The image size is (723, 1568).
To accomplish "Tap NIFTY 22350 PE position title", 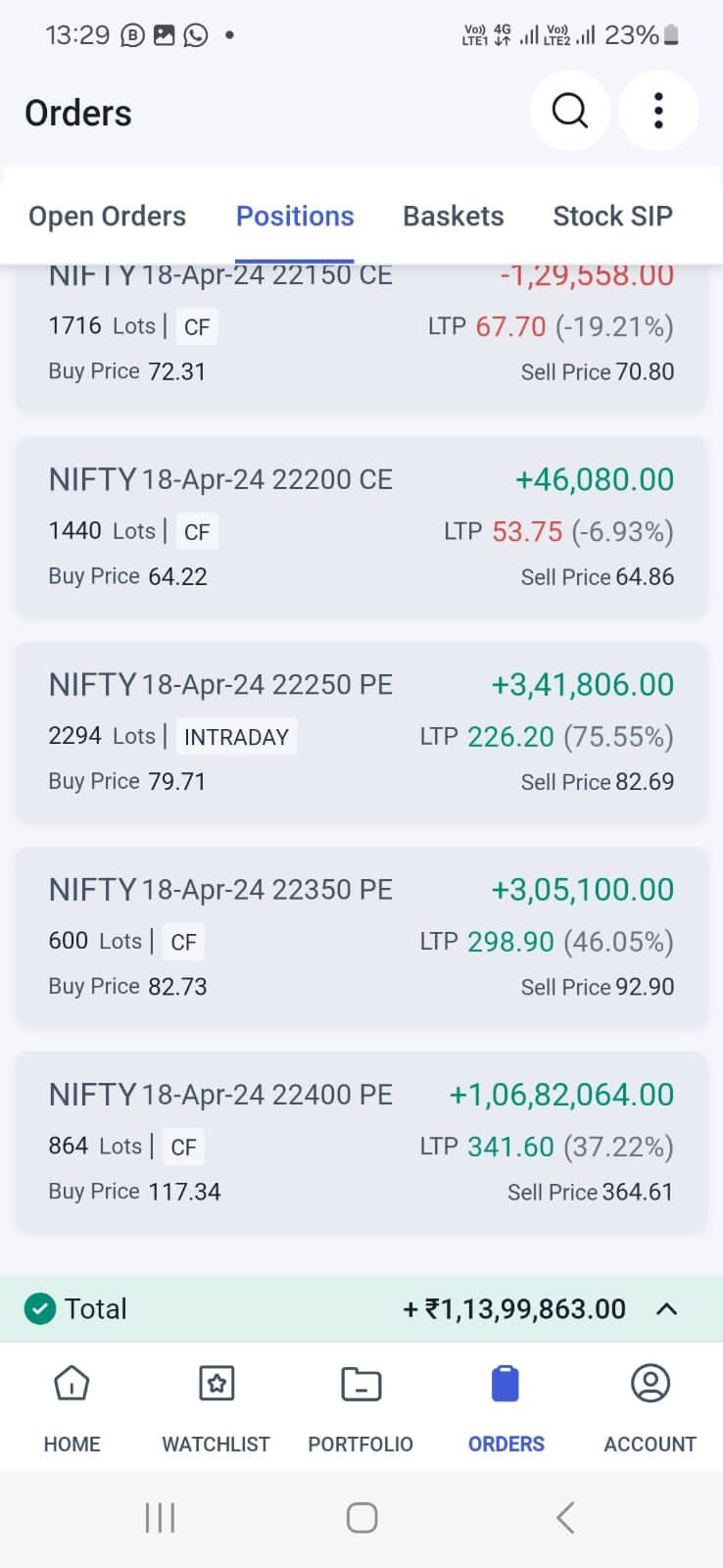I will (x=220, y=890).
